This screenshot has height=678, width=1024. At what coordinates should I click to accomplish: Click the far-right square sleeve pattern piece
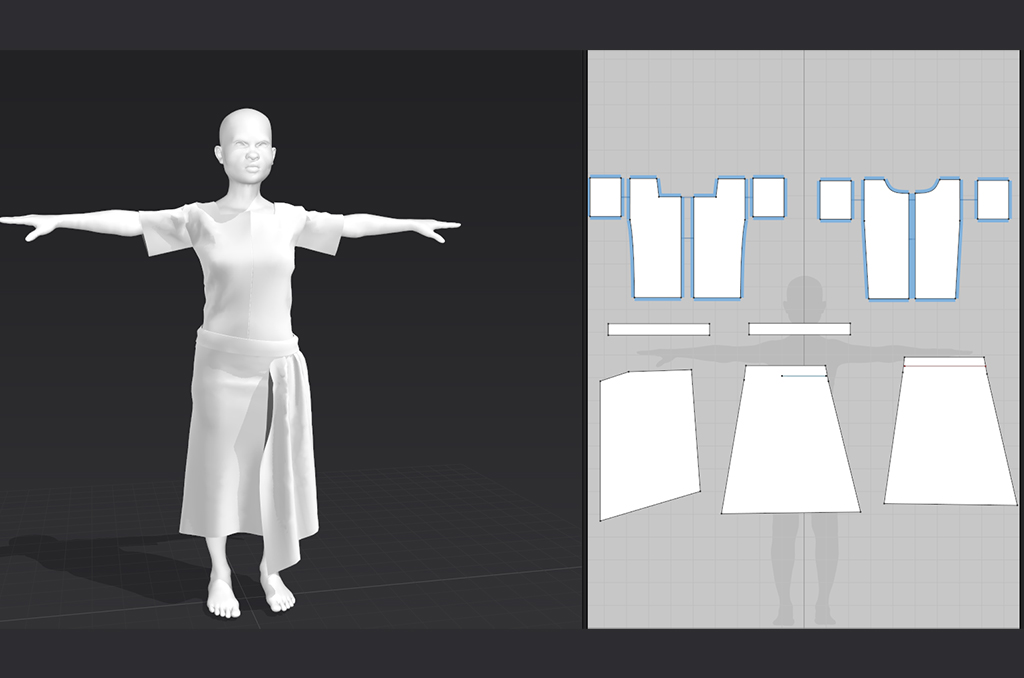993,200
